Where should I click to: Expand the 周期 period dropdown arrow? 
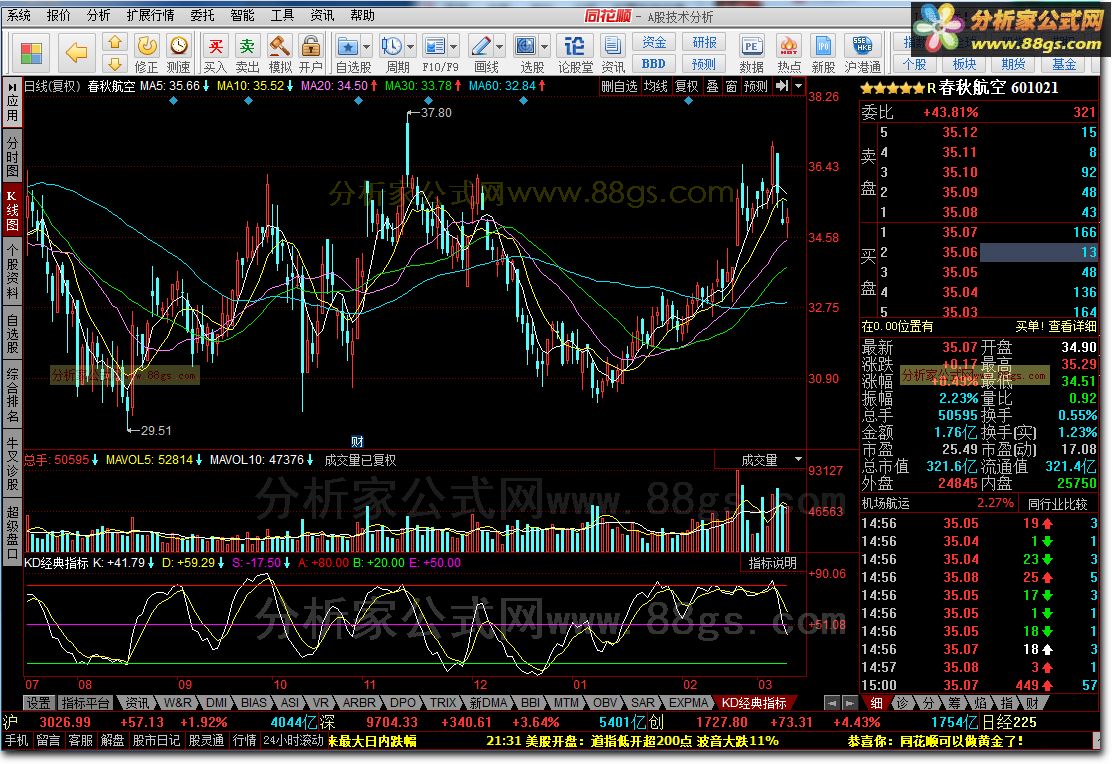[410, 48]
